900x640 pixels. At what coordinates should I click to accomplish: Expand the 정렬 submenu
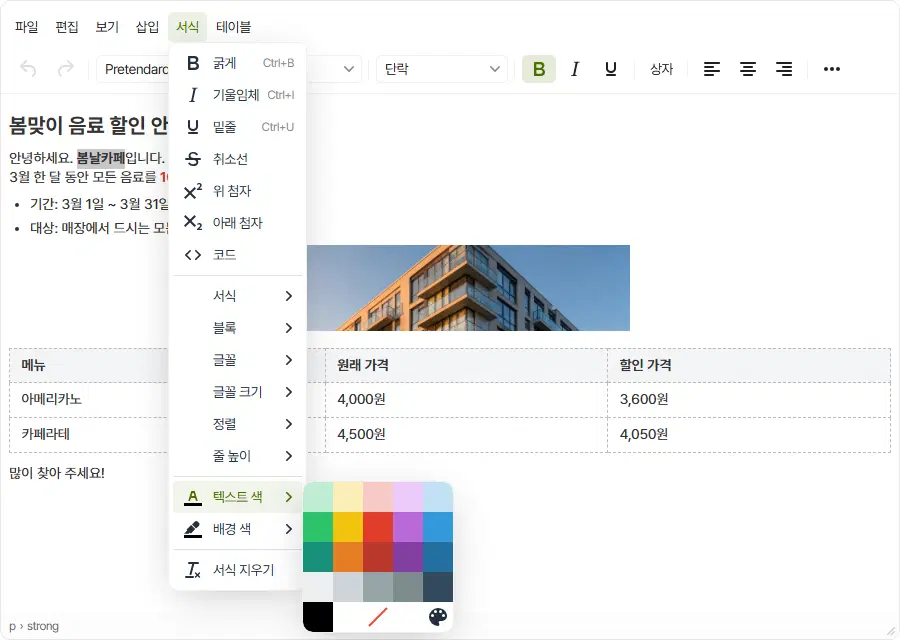click(238, 424)
